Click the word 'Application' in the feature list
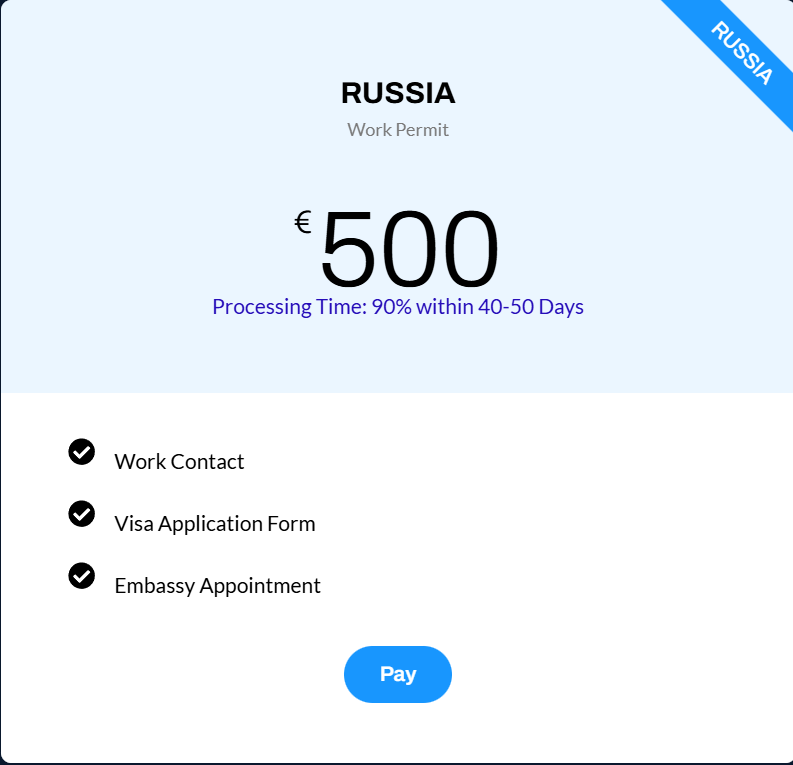The height and width of the screenshot is (765, 793). point(208,524)
